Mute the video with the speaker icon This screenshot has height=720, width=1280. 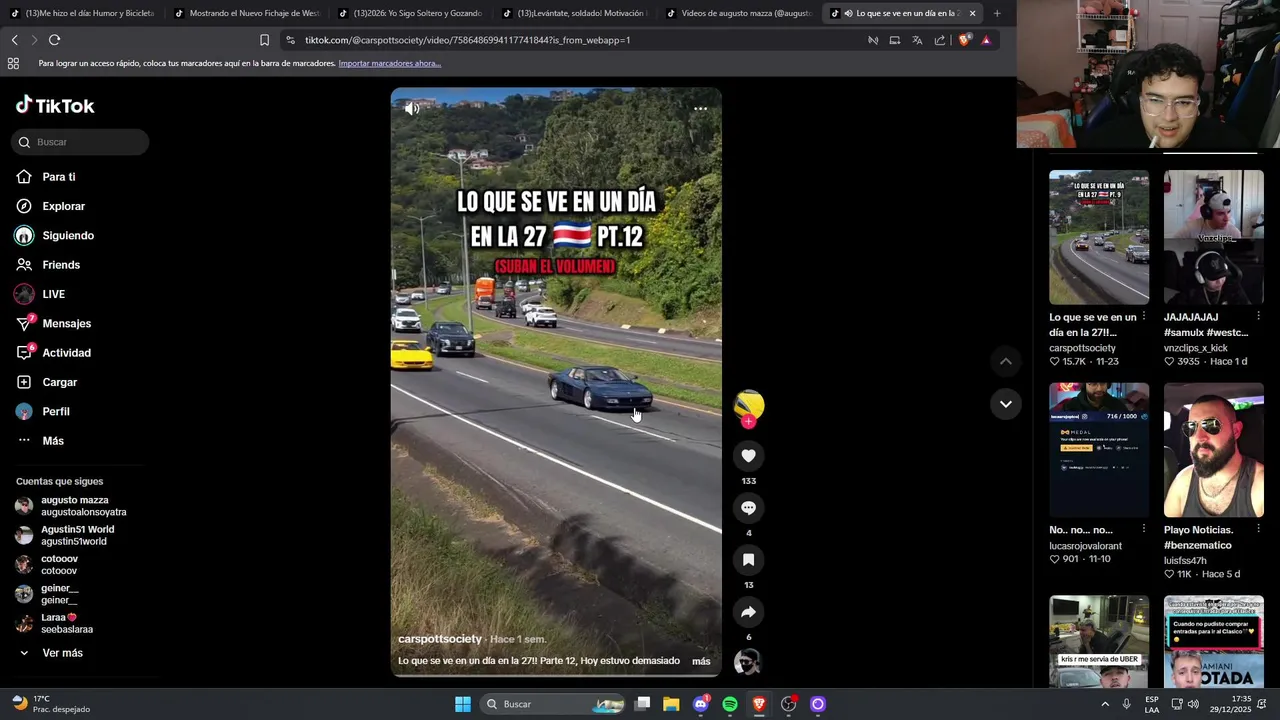tap(412, 109)
